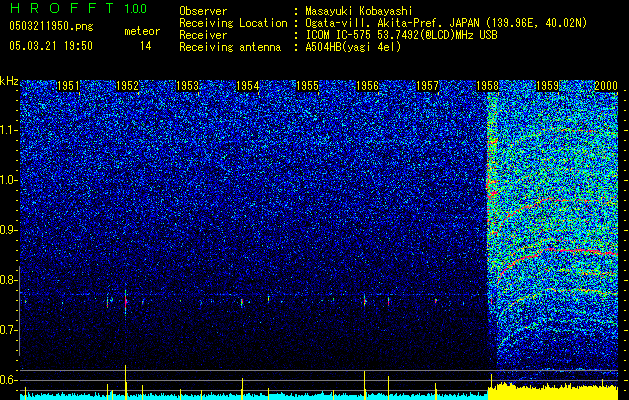
Task: Click the kHz axis unit label
Action: [x=9, y=81]
